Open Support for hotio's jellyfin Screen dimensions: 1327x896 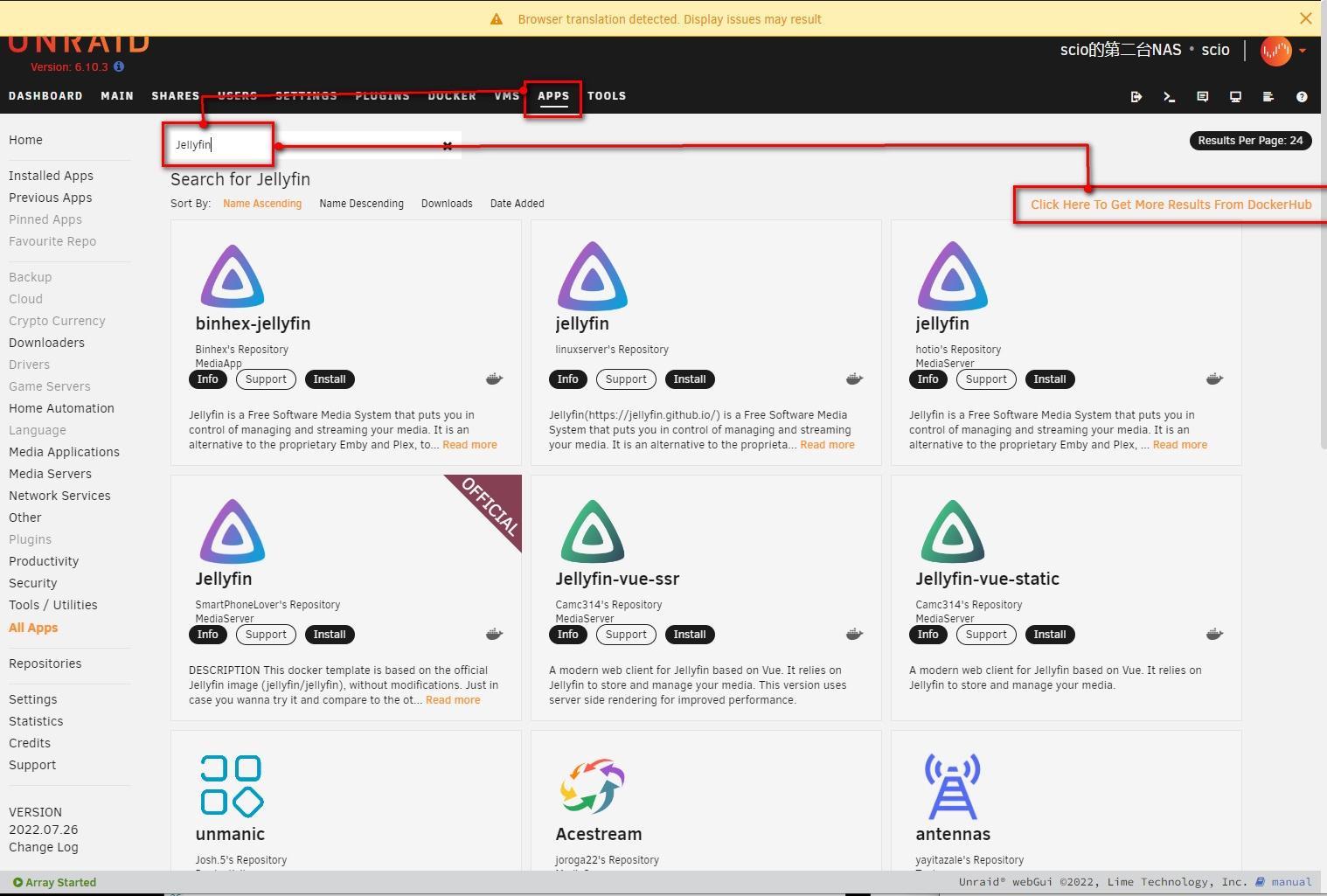pos(986,379)
